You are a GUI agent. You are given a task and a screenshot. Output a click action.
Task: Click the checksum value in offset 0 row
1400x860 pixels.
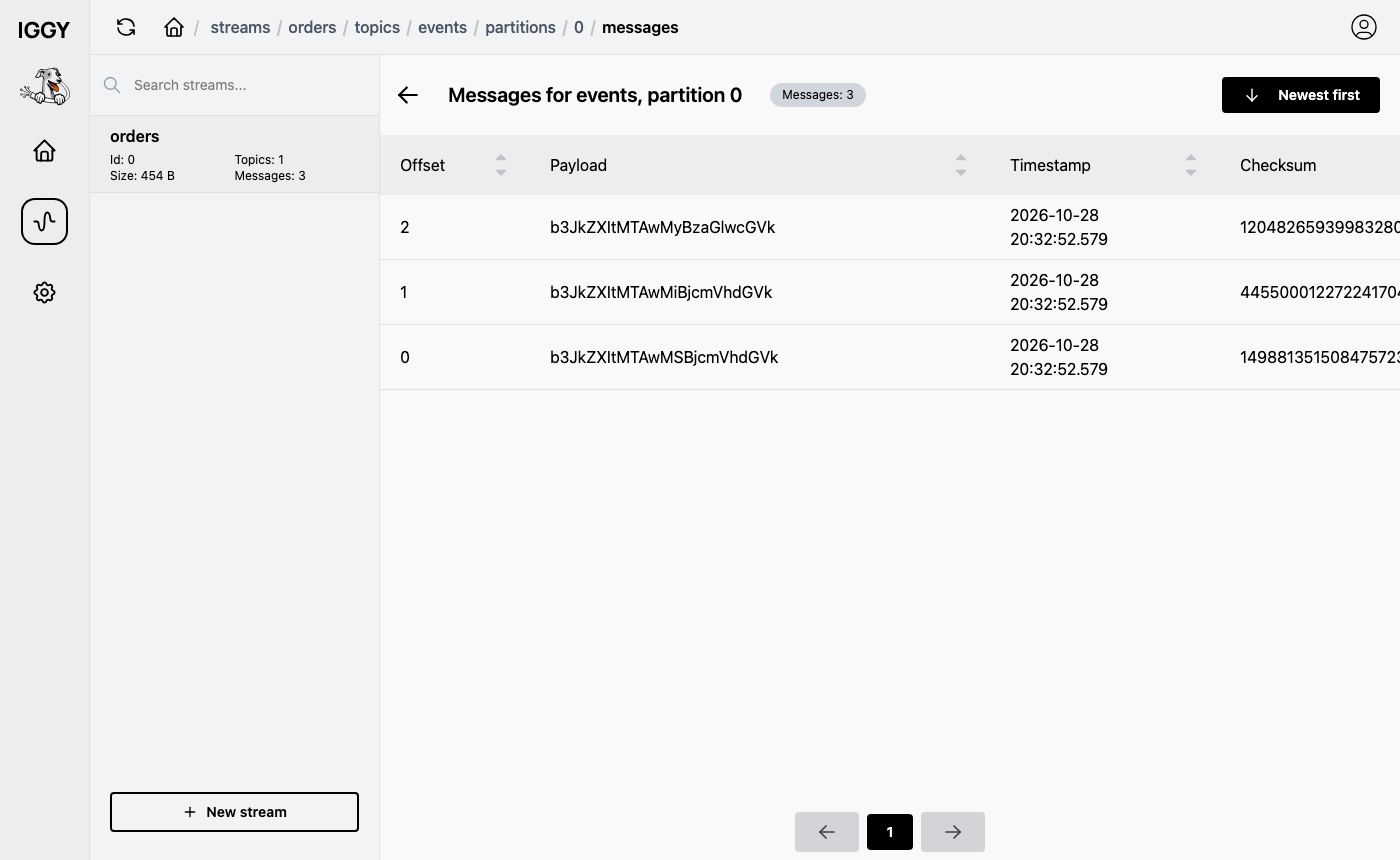[x=1320, y=357]
